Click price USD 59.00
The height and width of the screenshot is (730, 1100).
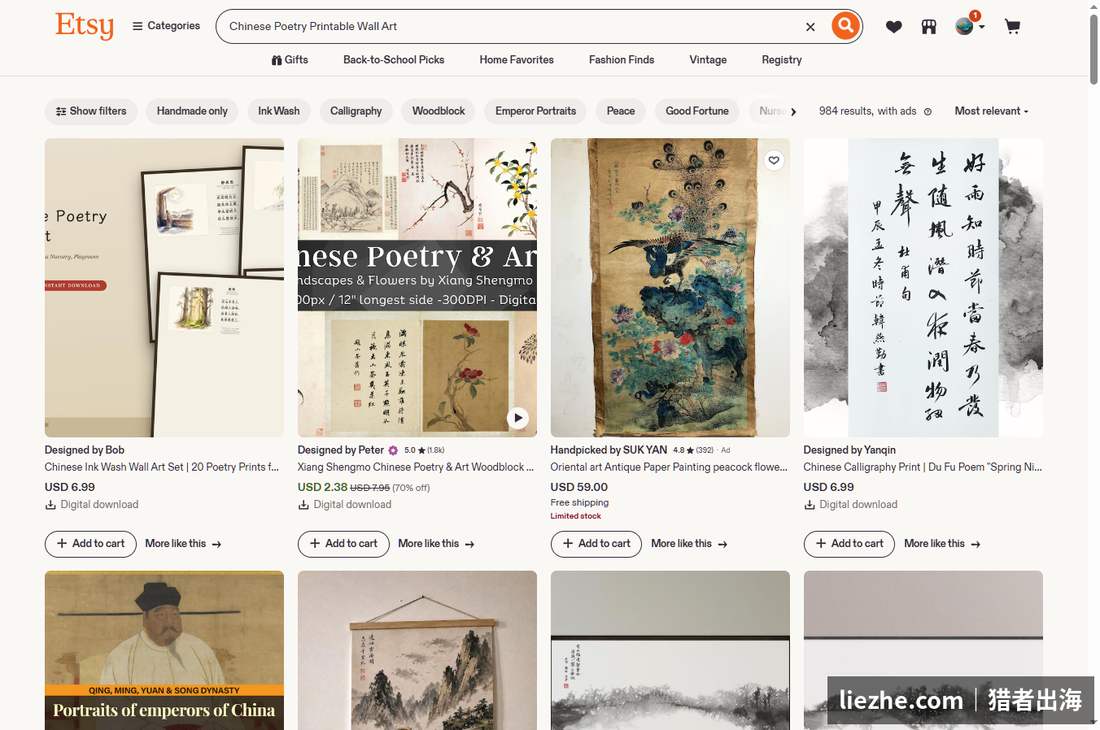click(579, 487)
